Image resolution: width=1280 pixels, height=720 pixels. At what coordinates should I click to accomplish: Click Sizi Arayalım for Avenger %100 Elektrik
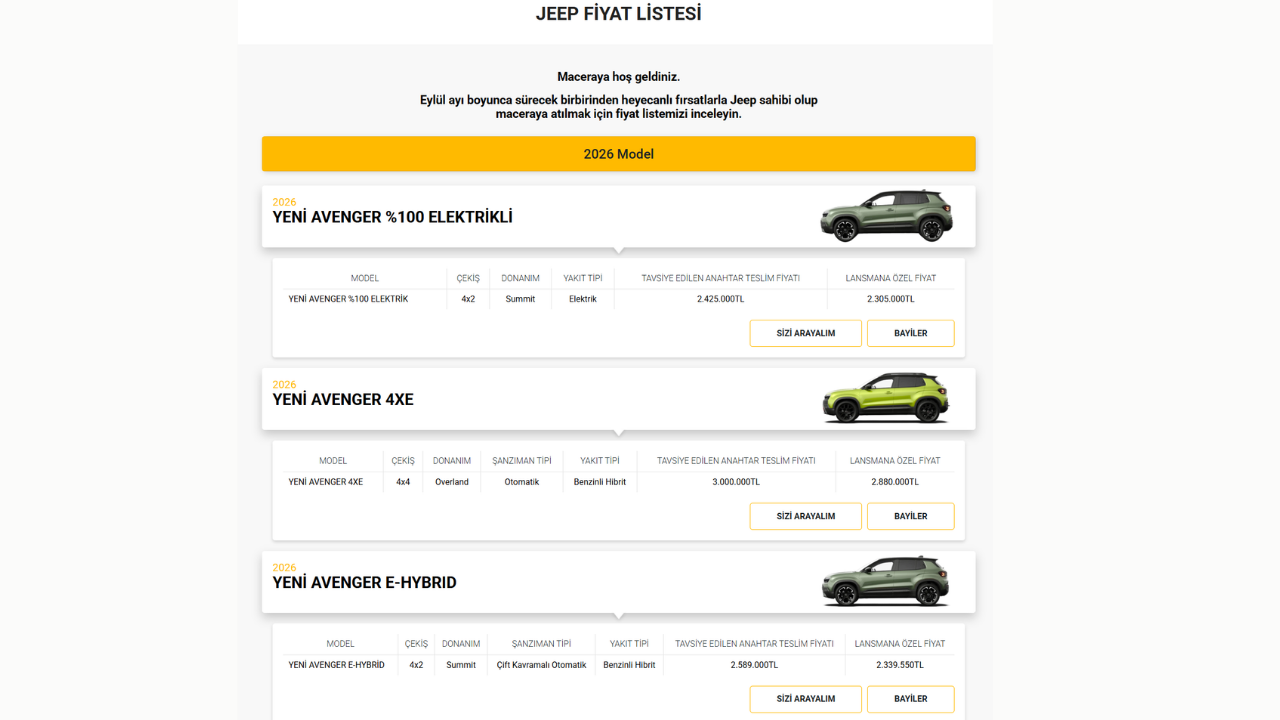click(x=805, y=333)
